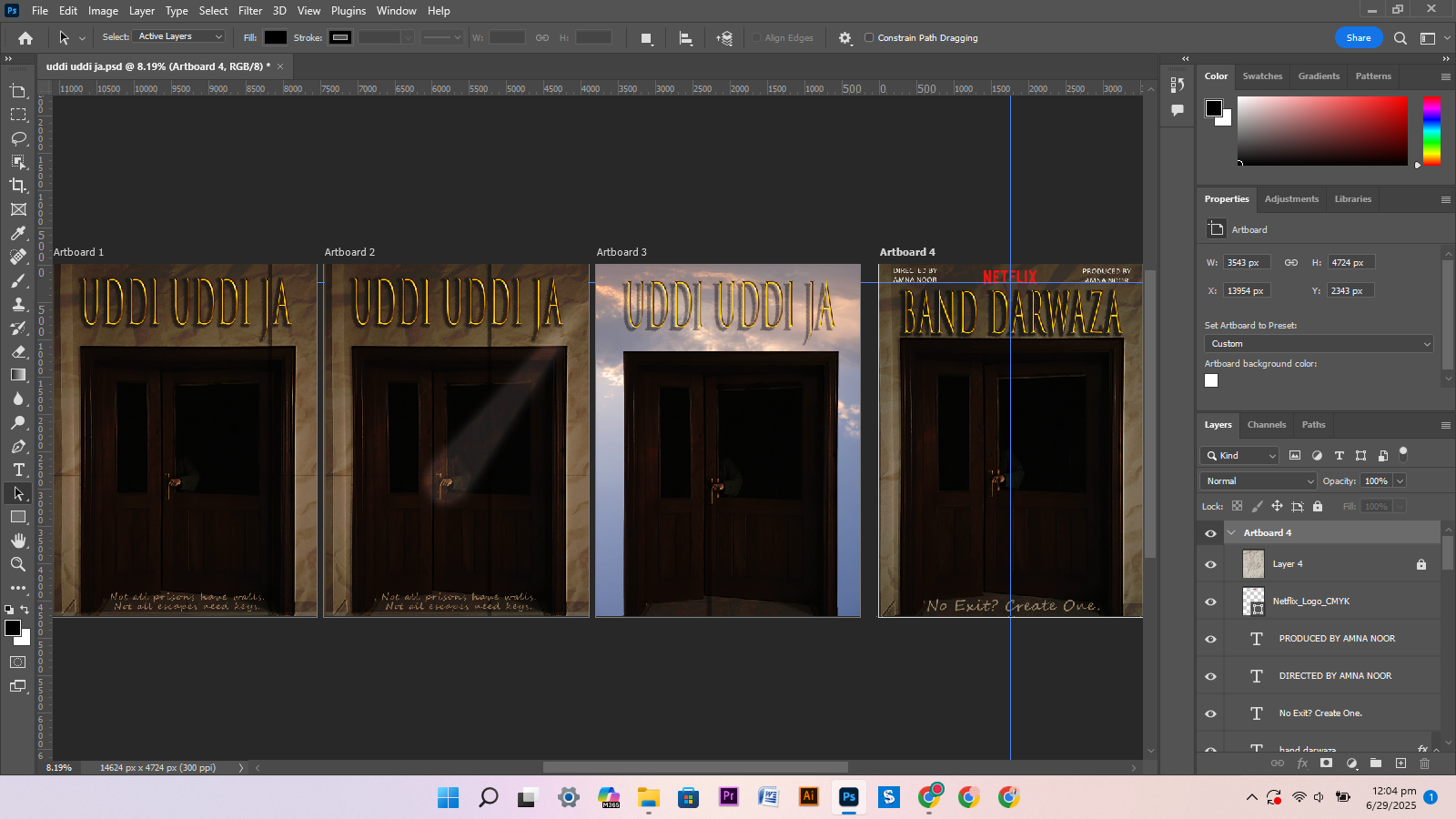Select the Lasso tool
The width and height of the screenshot is (1456, 819).
[x=18, y=138]
